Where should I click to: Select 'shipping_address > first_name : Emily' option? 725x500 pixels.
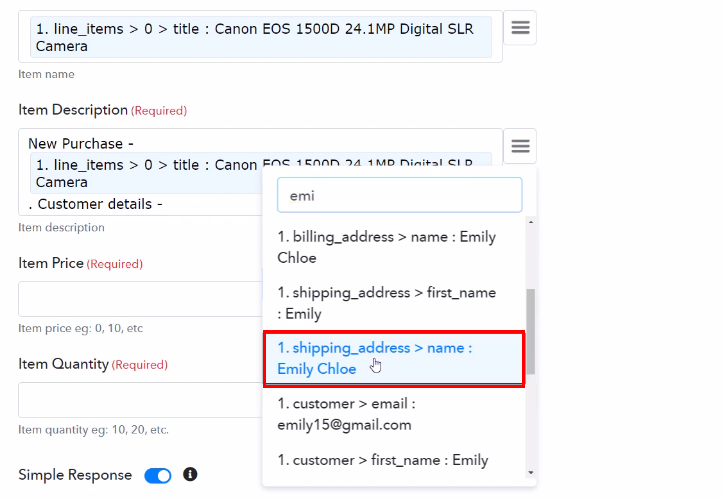pos(394,303)
